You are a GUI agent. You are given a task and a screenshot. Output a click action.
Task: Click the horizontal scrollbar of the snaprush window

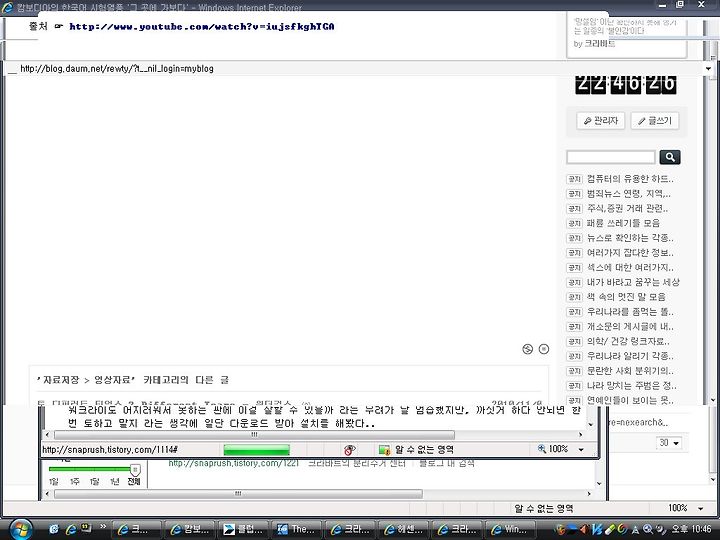click(254, 434)
